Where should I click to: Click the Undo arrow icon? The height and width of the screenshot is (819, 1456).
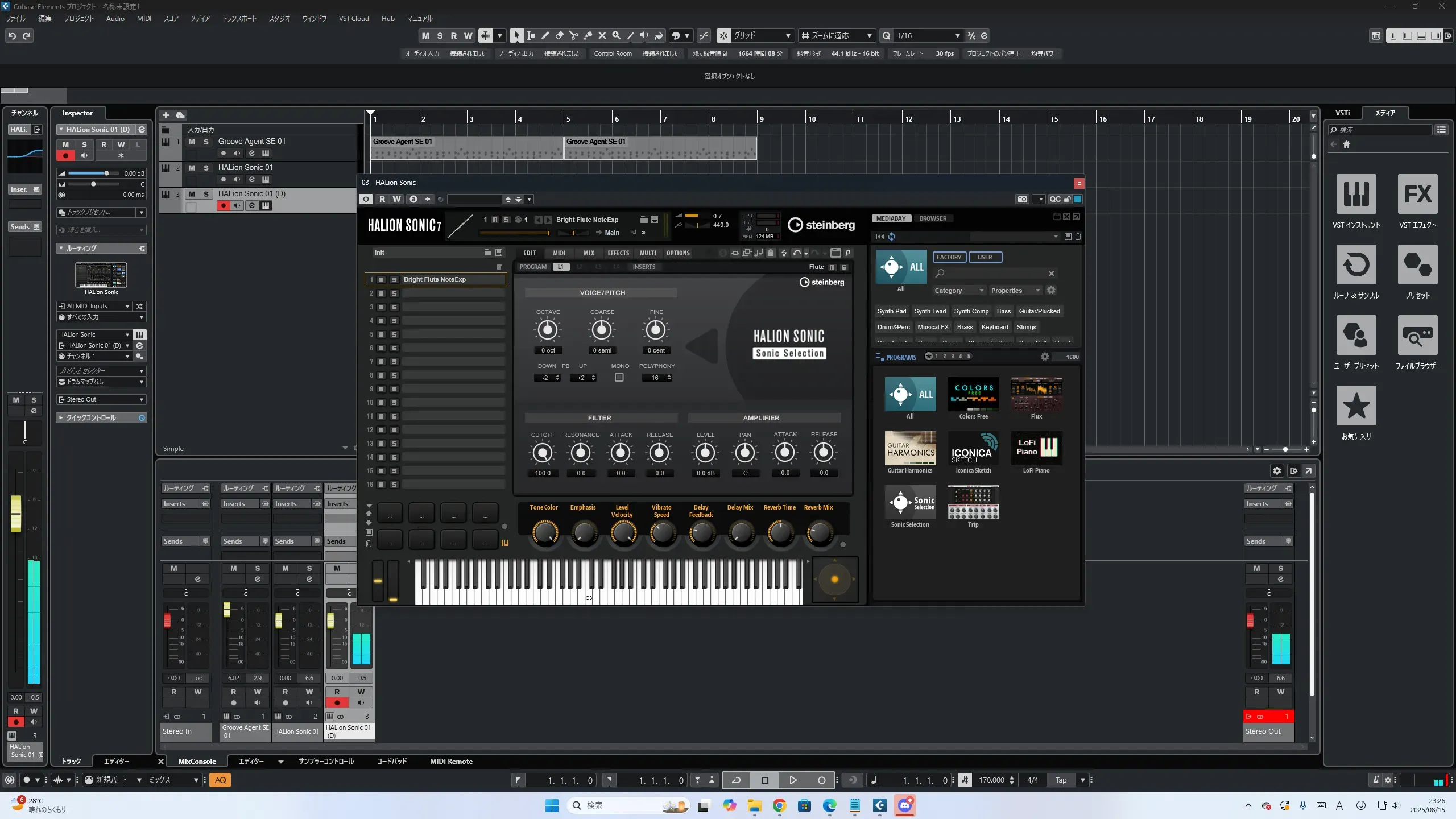pos(12,36)
